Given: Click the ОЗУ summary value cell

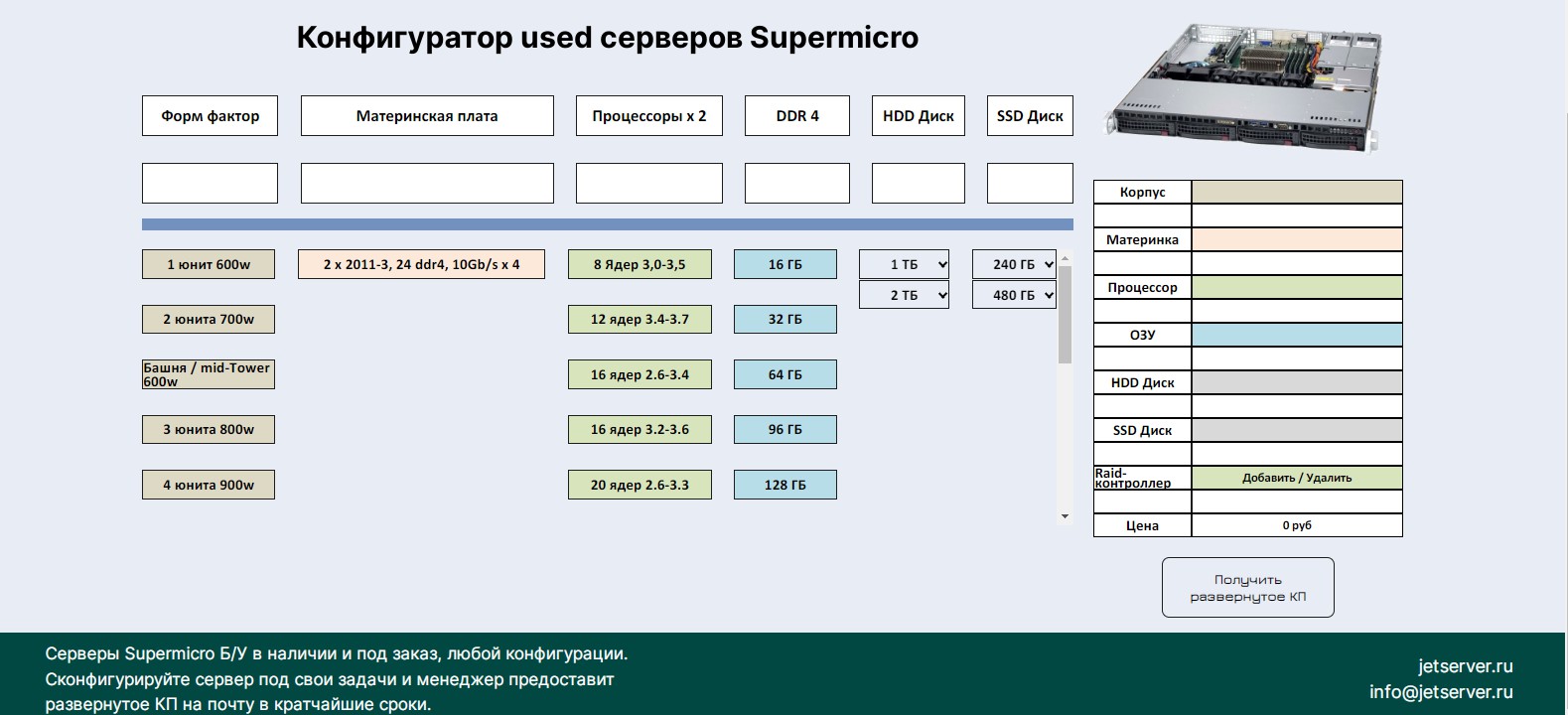Looking at the screenshot, I should (x=1297, y=335).
